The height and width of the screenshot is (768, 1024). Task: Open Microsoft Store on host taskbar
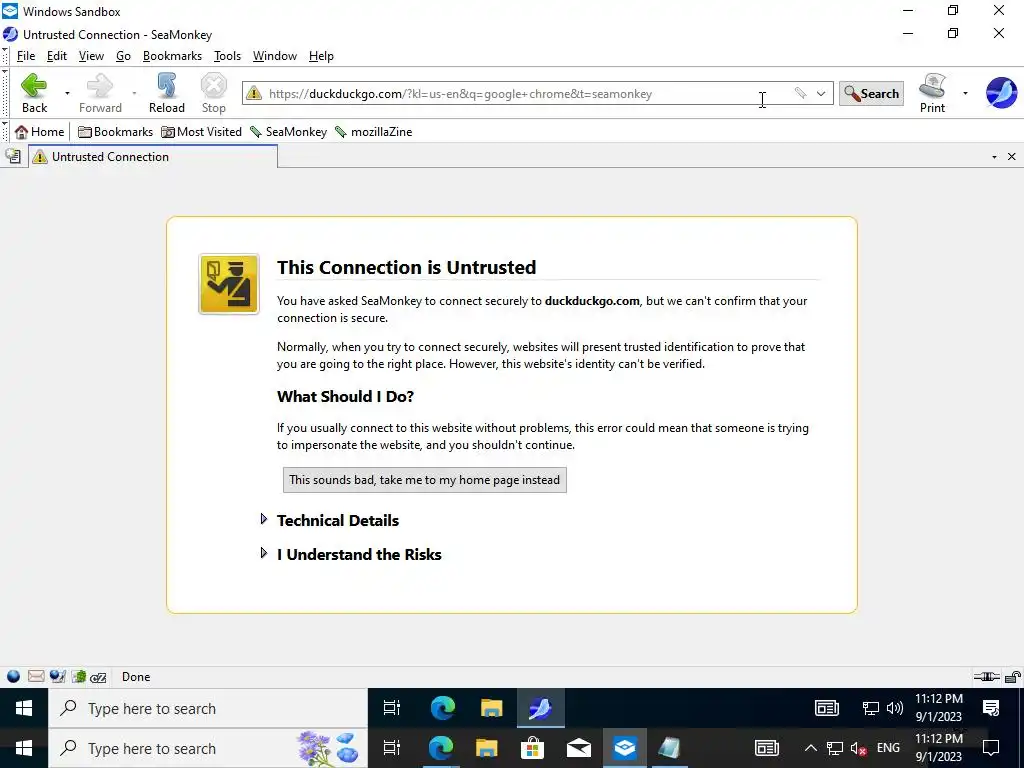click(x=532, y=748)
